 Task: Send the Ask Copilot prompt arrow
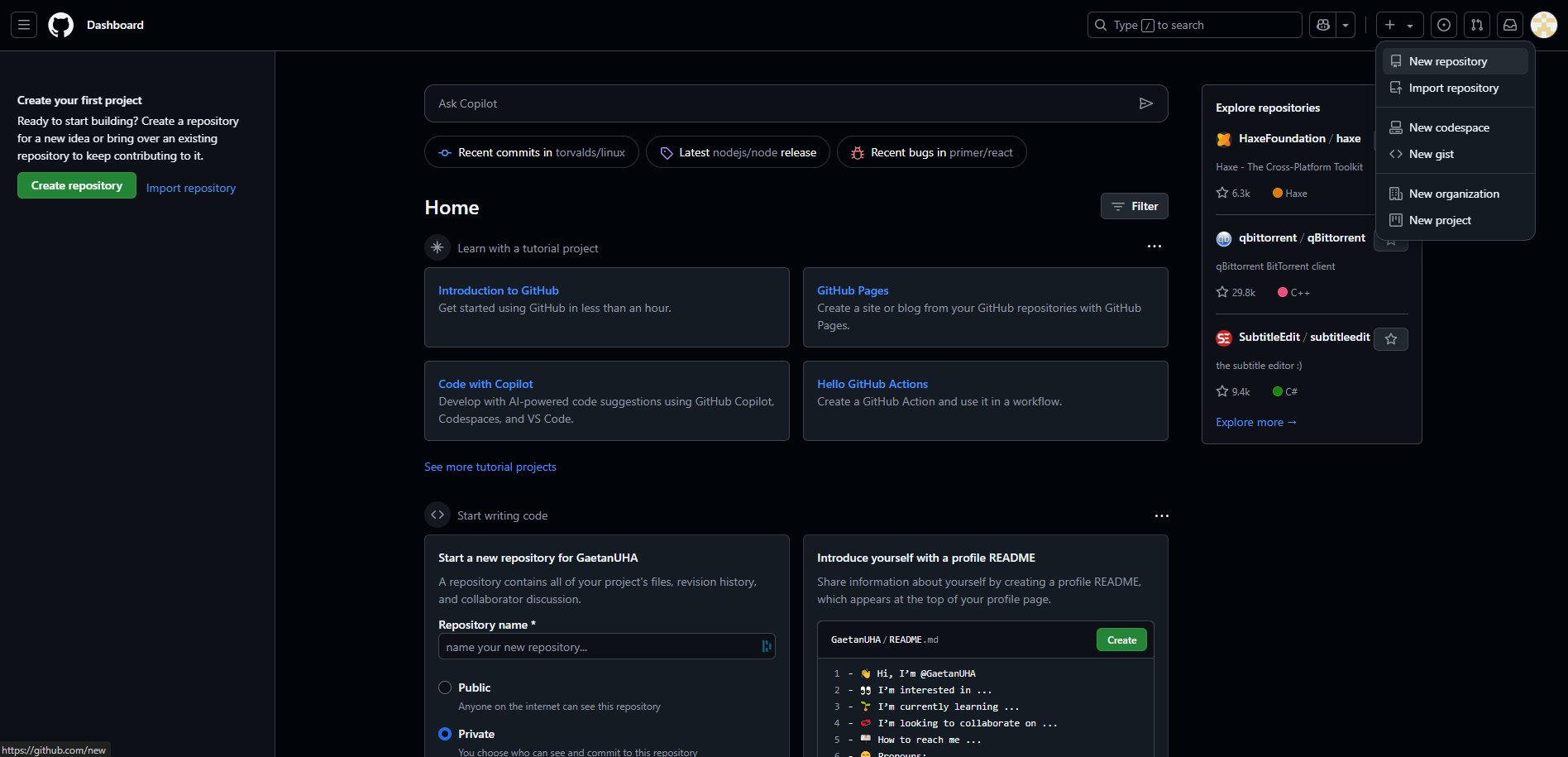point(1145,103)
